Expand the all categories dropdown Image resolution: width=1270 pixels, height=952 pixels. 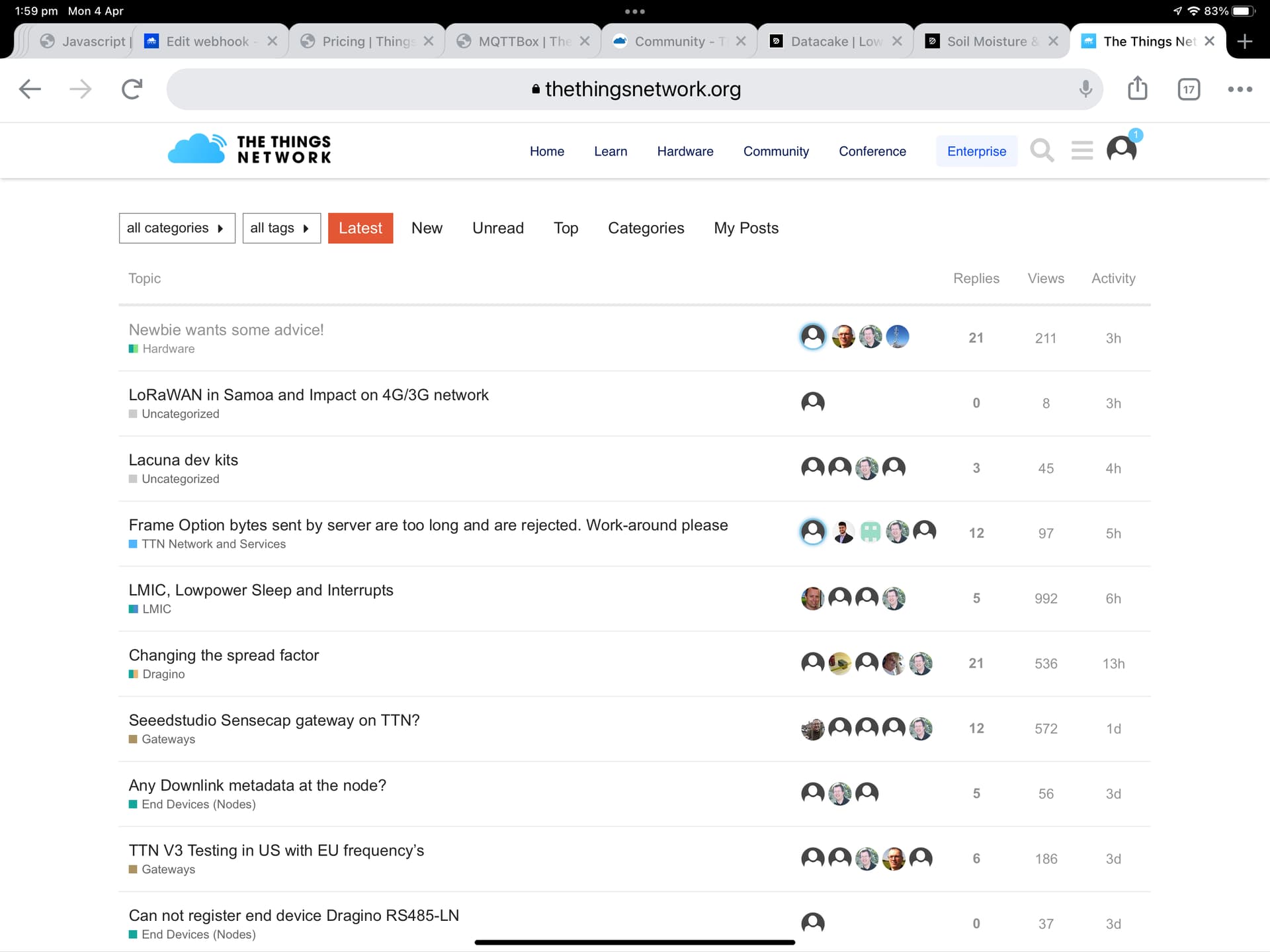coord(177,228)
